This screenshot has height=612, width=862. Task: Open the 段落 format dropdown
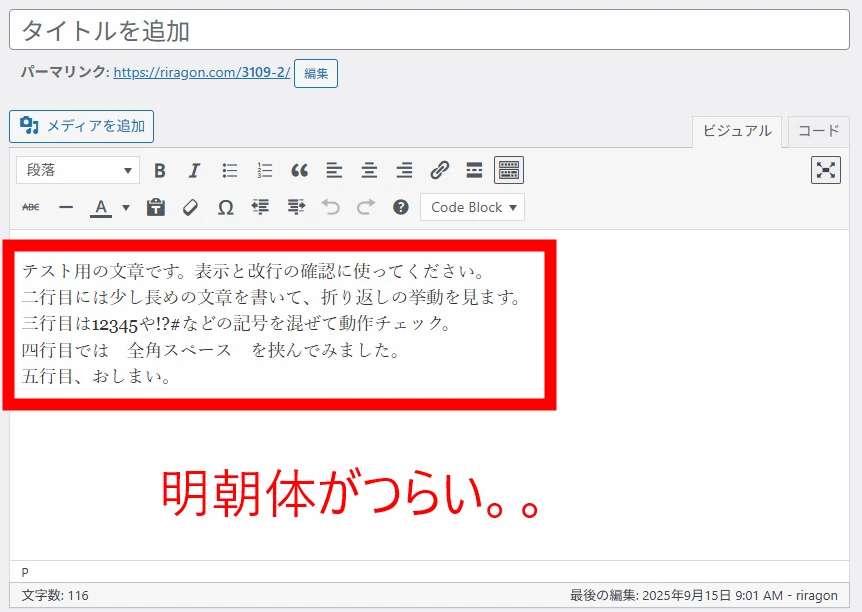point(77,170)
